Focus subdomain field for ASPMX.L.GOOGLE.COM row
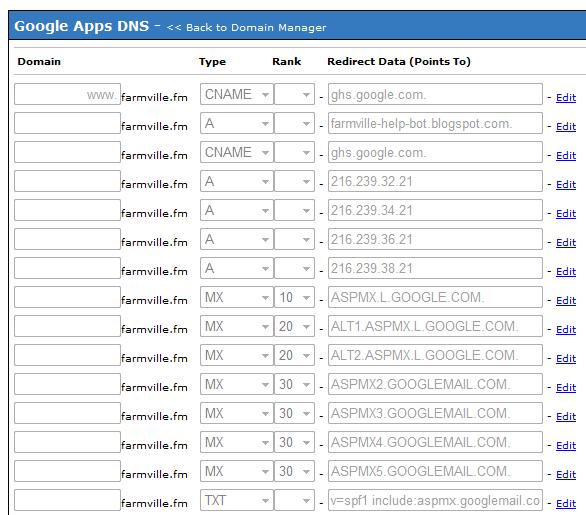 point(67,297)
